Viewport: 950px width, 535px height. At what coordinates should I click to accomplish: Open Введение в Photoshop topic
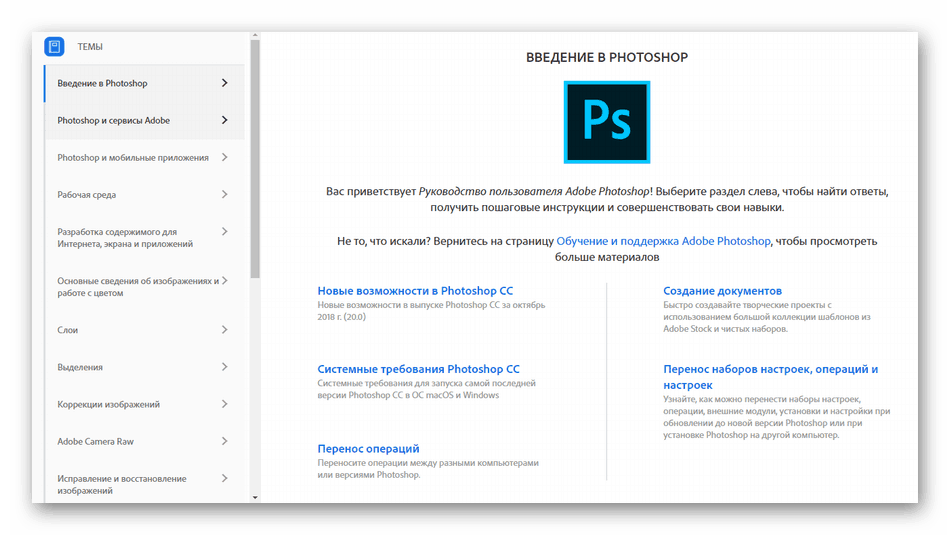(102, 83)
